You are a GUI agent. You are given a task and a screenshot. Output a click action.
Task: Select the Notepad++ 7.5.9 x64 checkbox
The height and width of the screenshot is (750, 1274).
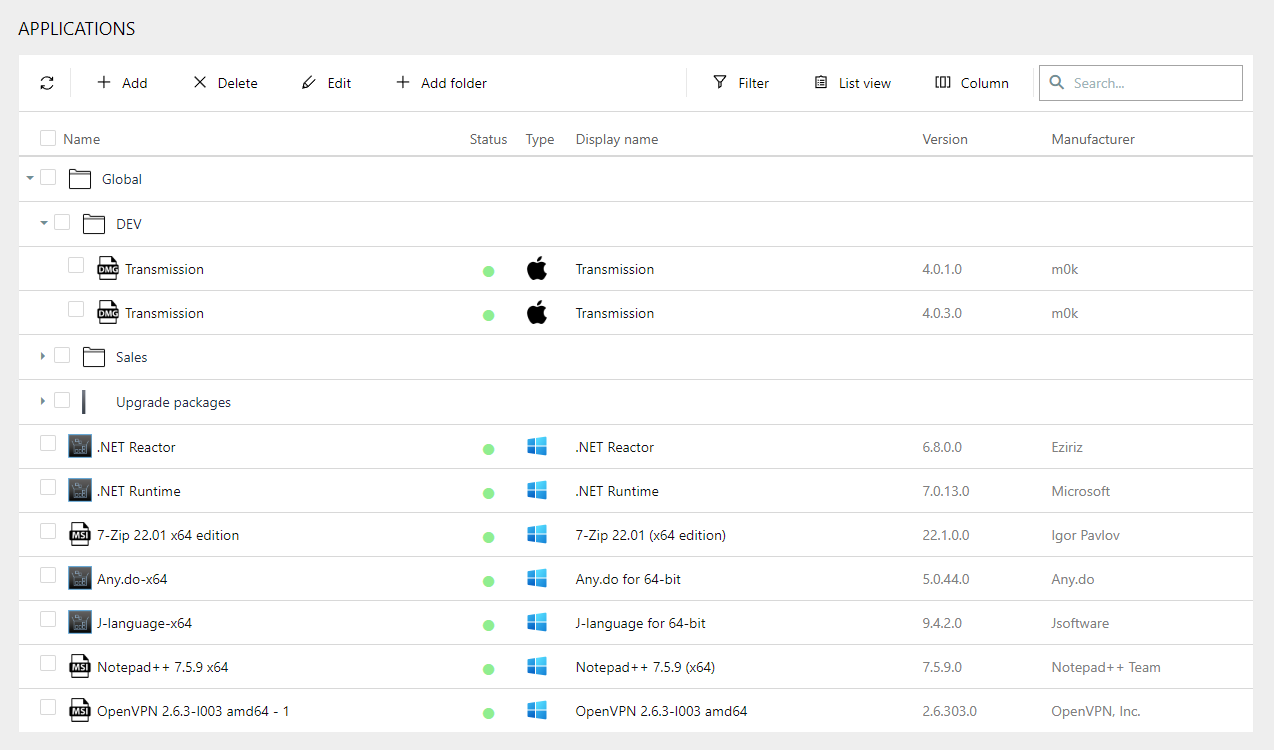[48, 664]
